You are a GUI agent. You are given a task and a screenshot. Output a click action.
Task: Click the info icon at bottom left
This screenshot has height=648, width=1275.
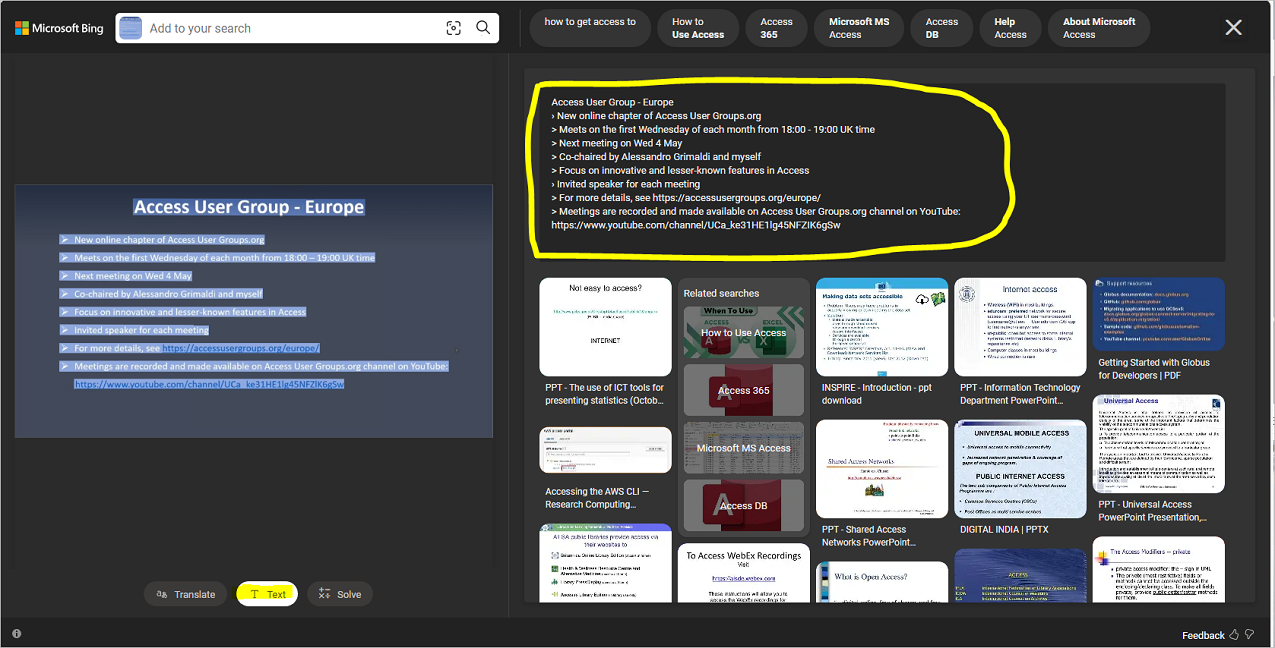pyautogui.click(x=16, y=633)
